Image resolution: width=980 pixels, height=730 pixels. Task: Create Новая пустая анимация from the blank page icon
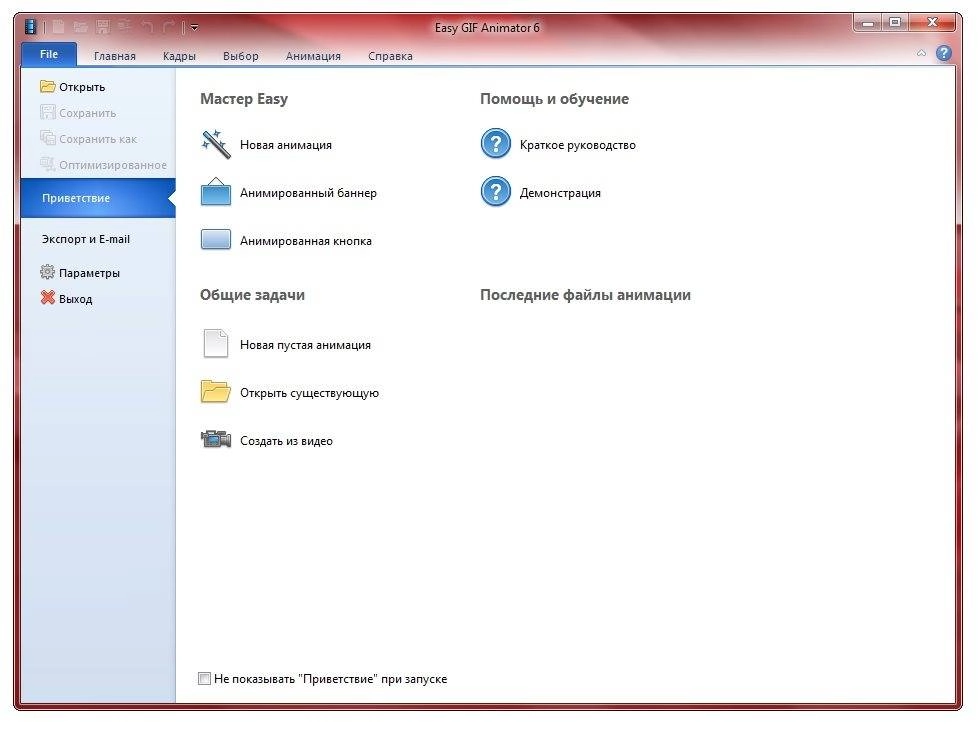[286, 344]
